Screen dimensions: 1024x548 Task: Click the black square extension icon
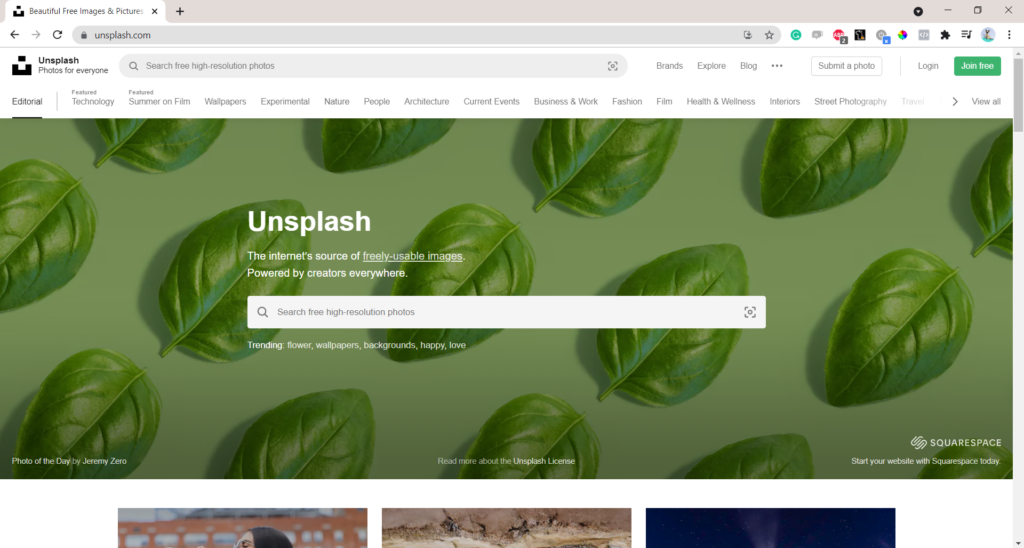(860, 35)
